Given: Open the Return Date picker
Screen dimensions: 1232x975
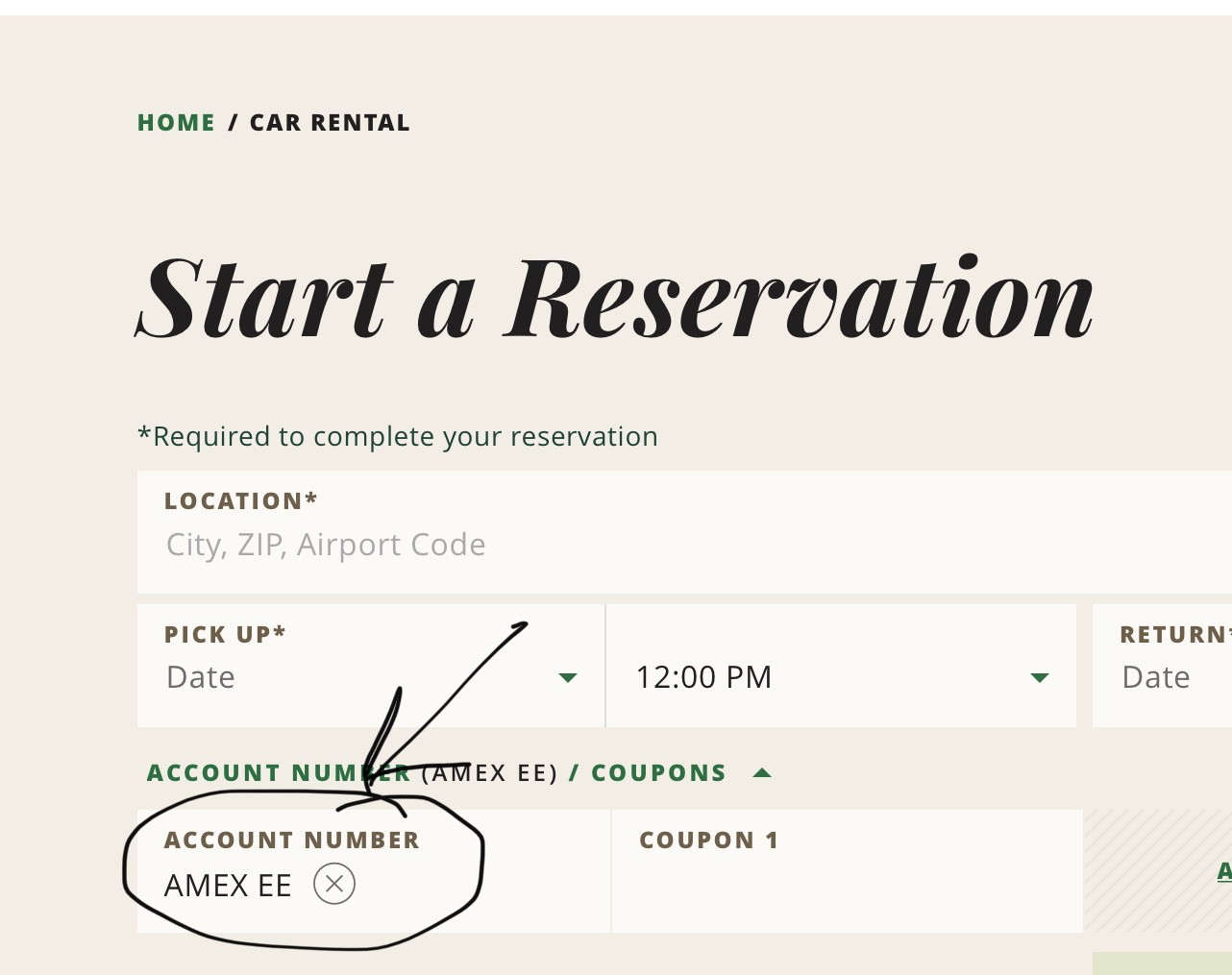Looking at the screenshot, I should [1158, 676].
